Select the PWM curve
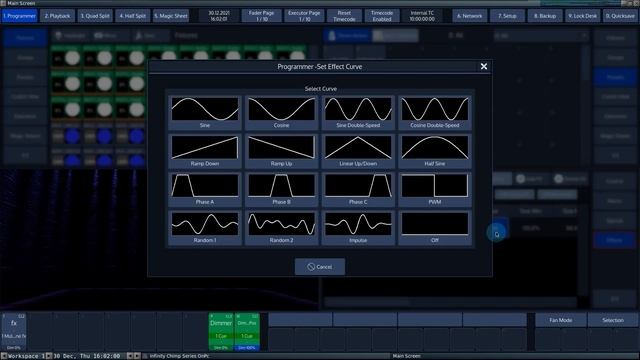 435,189
